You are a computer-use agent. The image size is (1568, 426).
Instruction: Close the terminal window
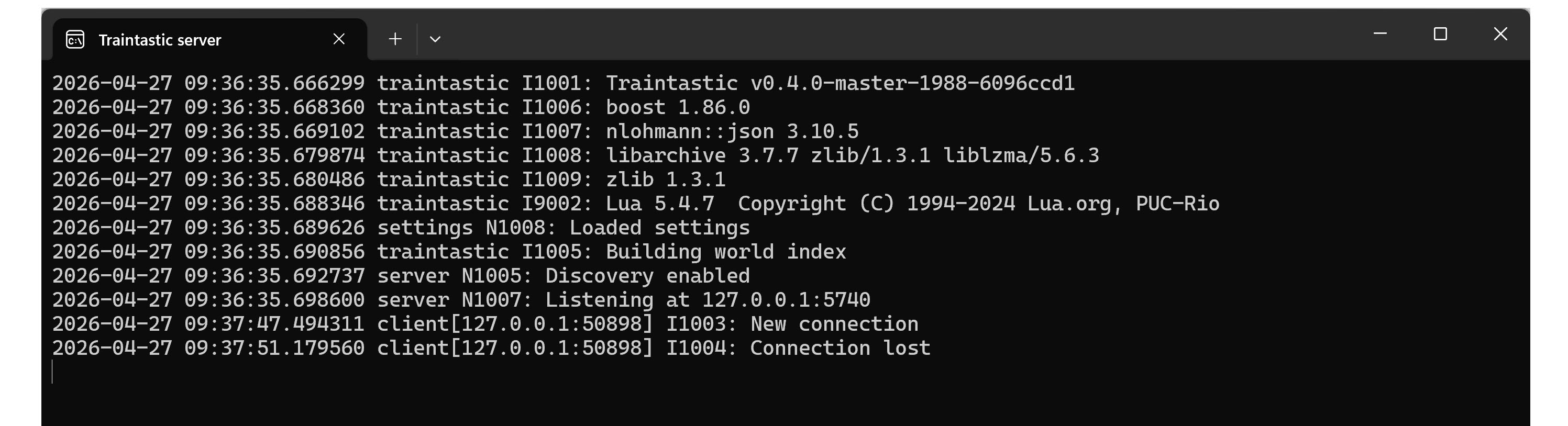click(x=1500, y=33)
